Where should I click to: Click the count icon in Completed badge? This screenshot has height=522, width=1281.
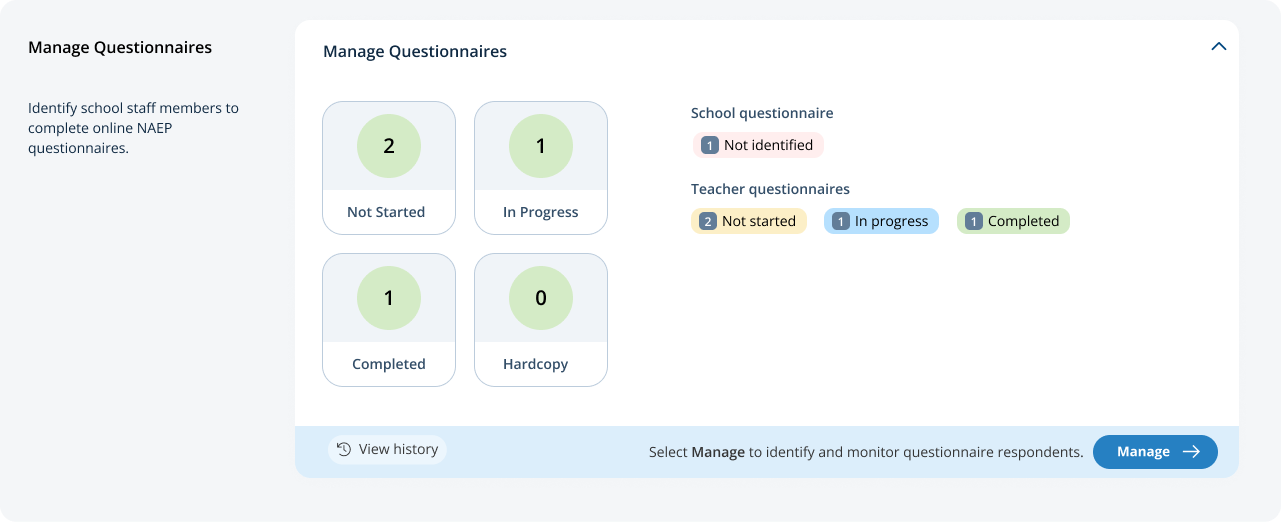click(x=974, y=221)
